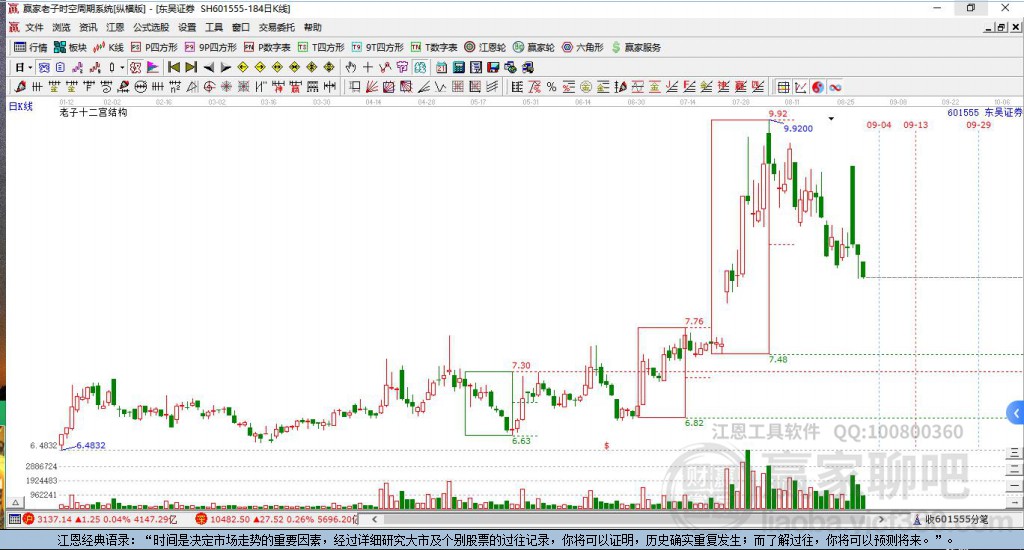Click the first yellow diamond left-arrow icon
This screenshot has height=550, width=1024.
tap(243, 67)
